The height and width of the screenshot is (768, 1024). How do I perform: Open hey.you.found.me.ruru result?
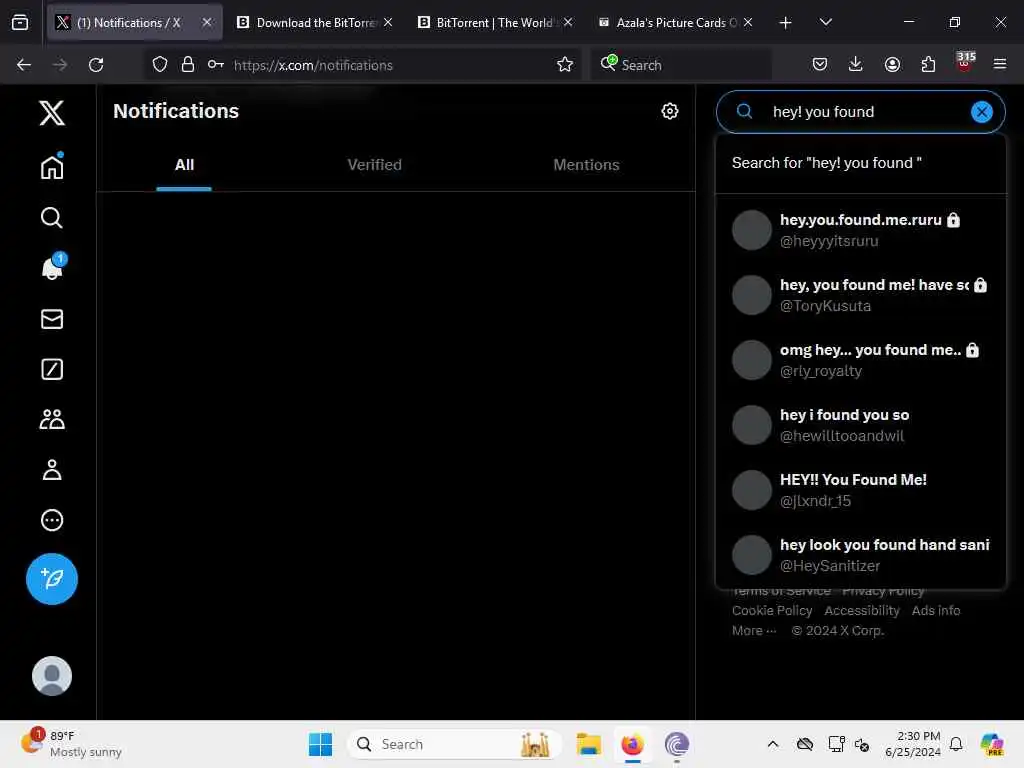click(x=860, y=230)
